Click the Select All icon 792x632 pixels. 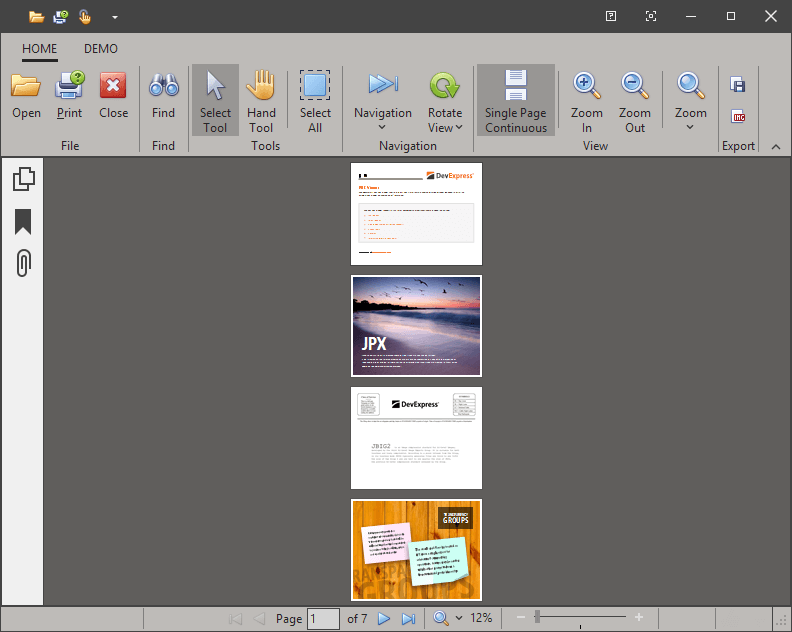click(315, 86)
